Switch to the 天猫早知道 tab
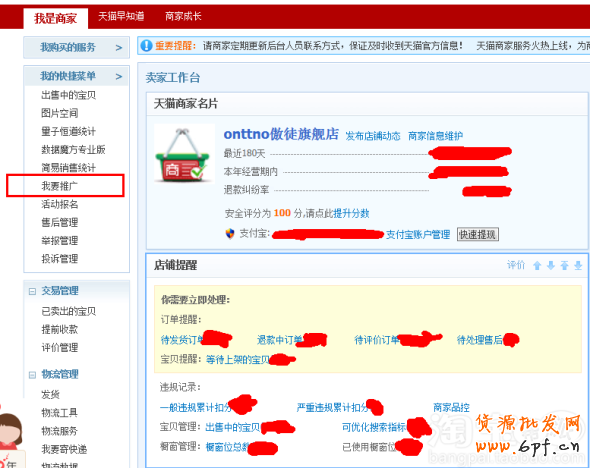The image size is (590, 468). (x=121, y=16)
